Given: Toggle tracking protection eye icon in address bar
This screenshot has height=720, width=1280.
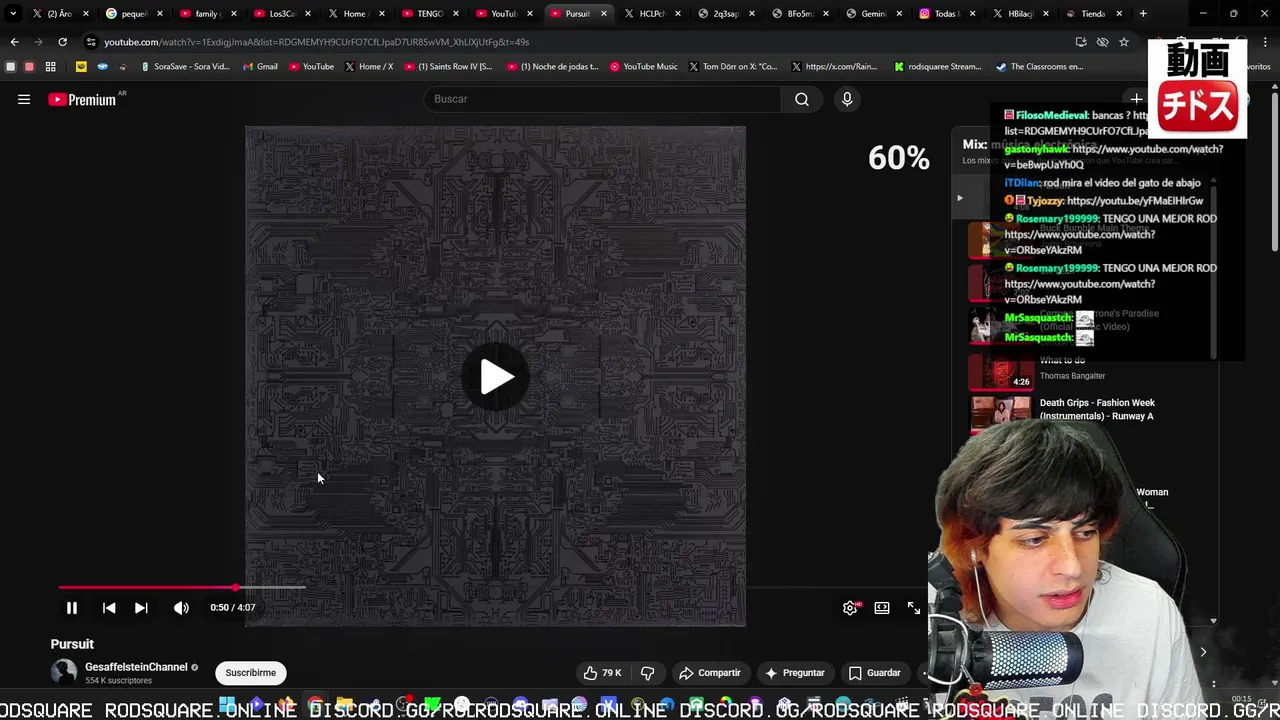Looking at the screenshot, I should click(x=1102, y=42).
